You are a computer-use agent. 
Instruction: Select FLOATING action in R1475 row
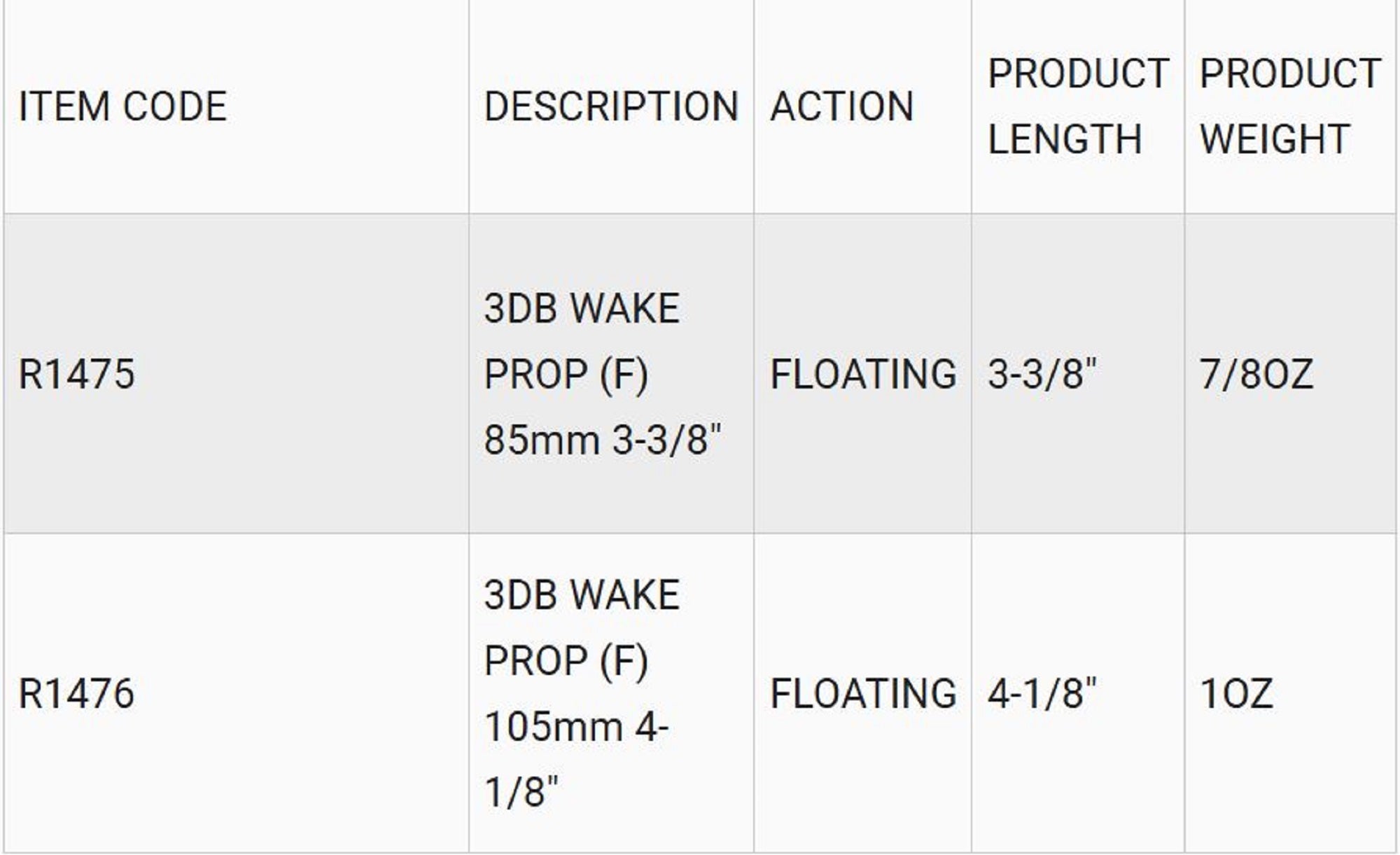point(863,374)
